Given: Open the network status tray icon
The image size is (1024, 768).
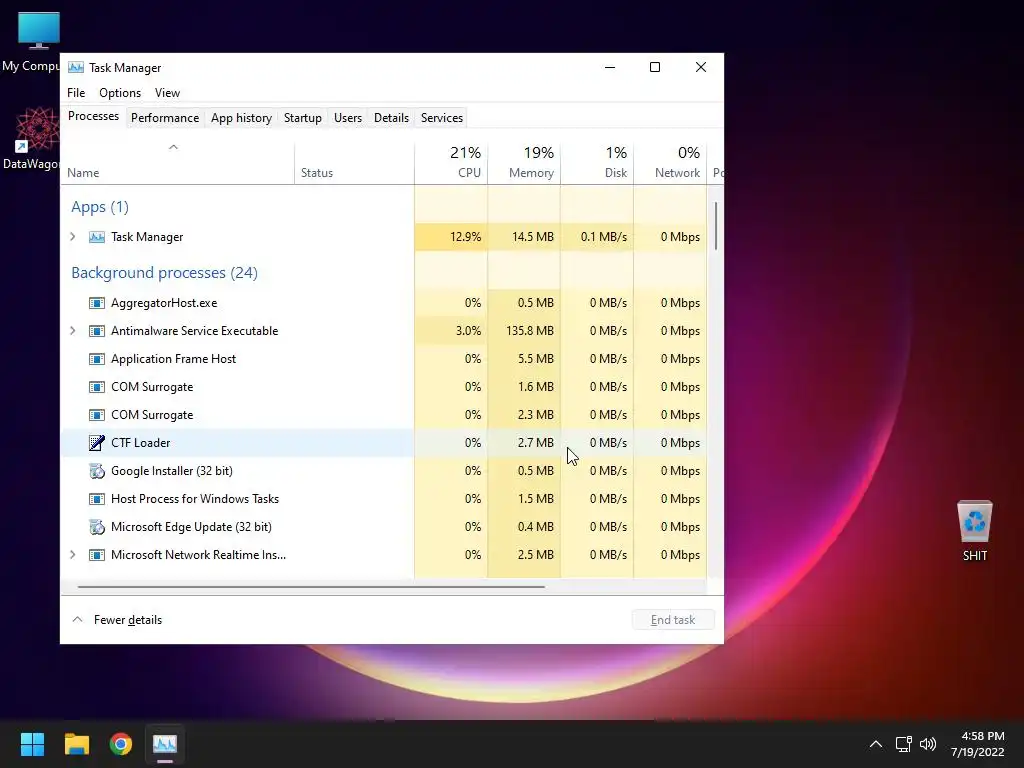Looking at the screenshot, I should coord(903,744).
